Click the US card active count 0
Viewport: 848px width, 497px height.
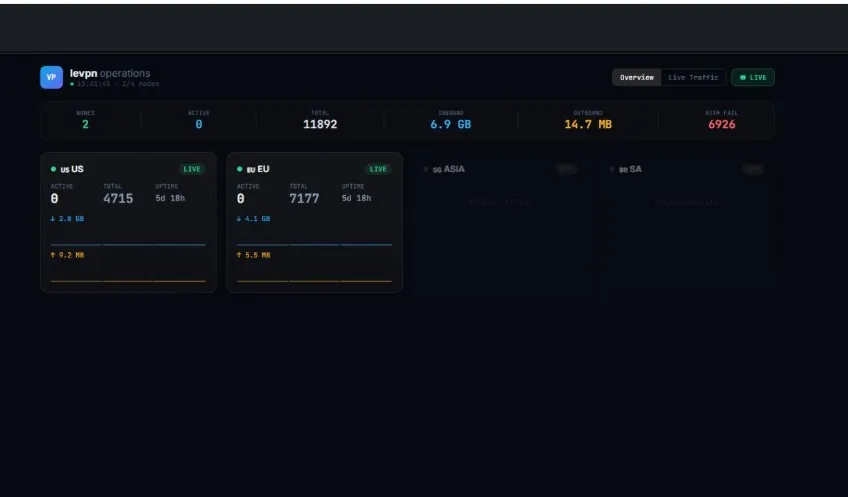coord(54,198)
